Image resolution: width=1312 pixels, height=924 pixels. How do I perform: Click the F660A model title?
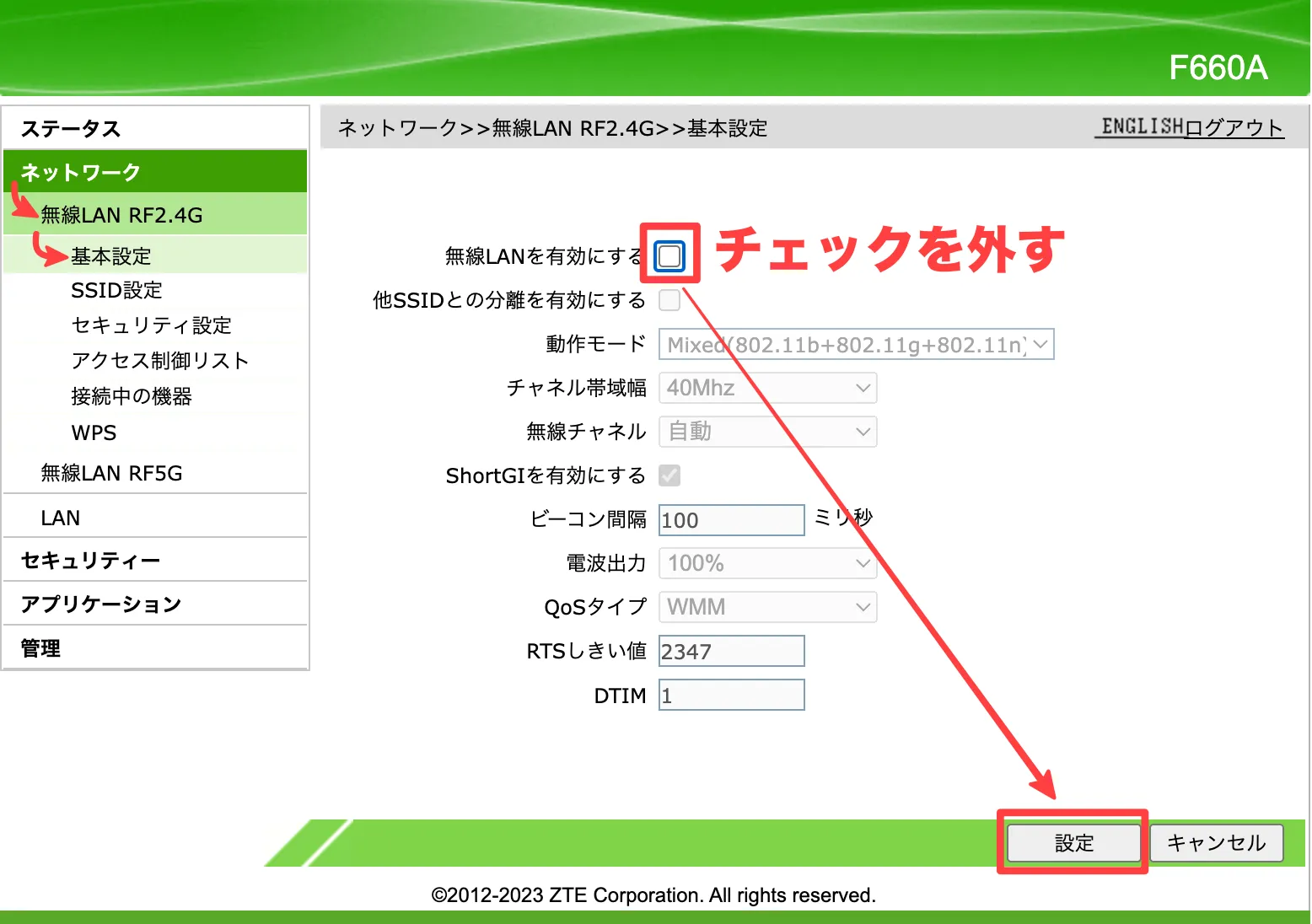1218,67
